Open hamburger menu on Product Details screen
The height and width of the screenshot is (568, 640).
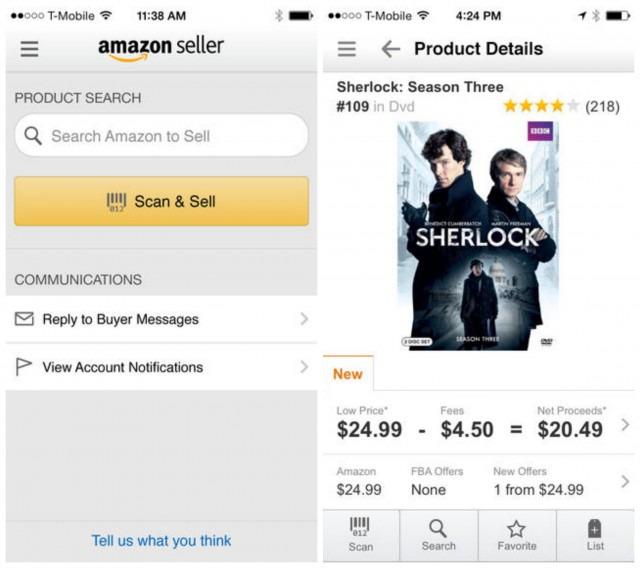(x=347, y=49)
